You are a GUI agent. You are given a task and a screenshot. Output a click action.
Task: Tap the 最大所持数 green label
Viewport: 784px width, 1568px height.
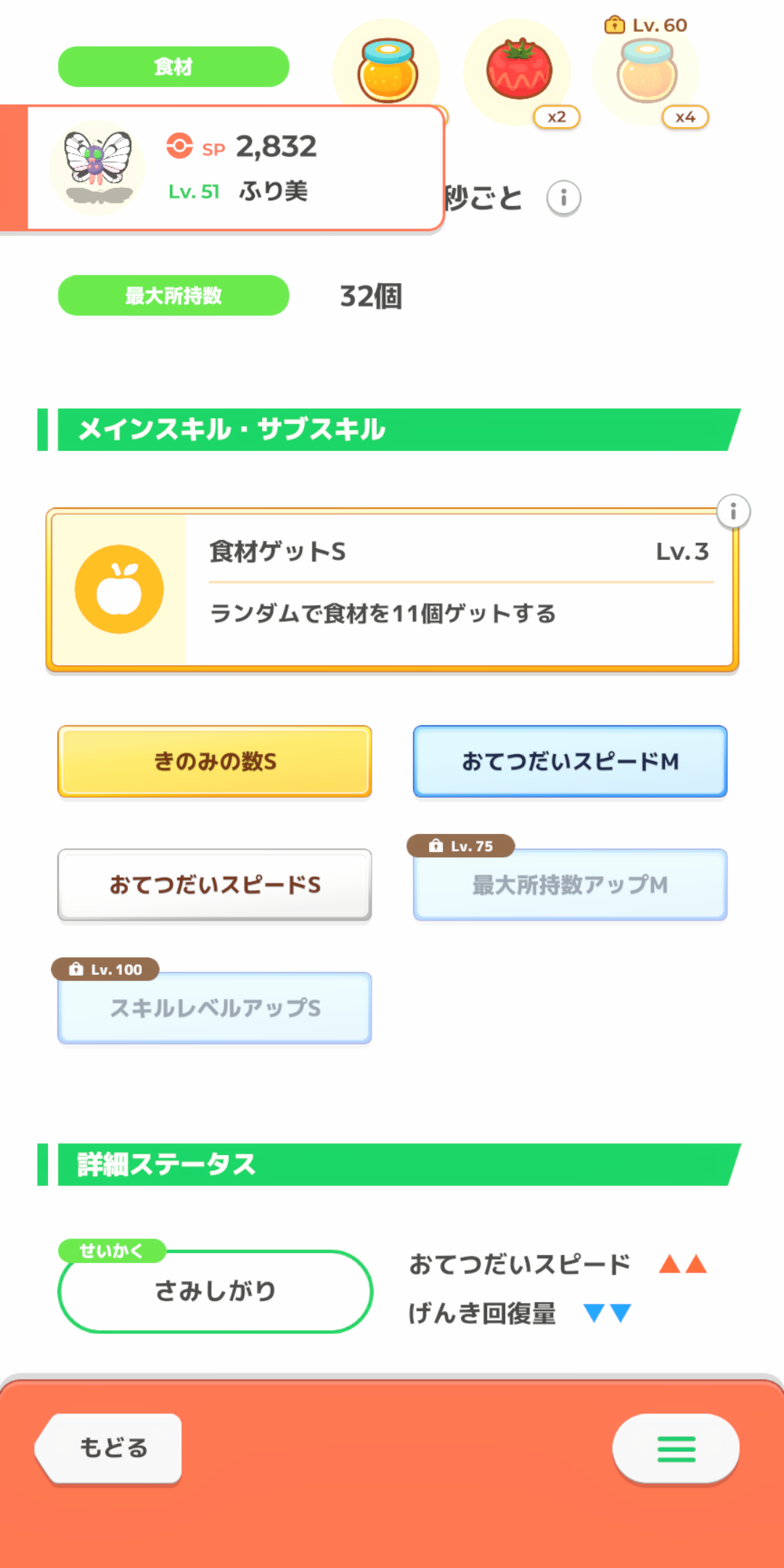[173, 295]
